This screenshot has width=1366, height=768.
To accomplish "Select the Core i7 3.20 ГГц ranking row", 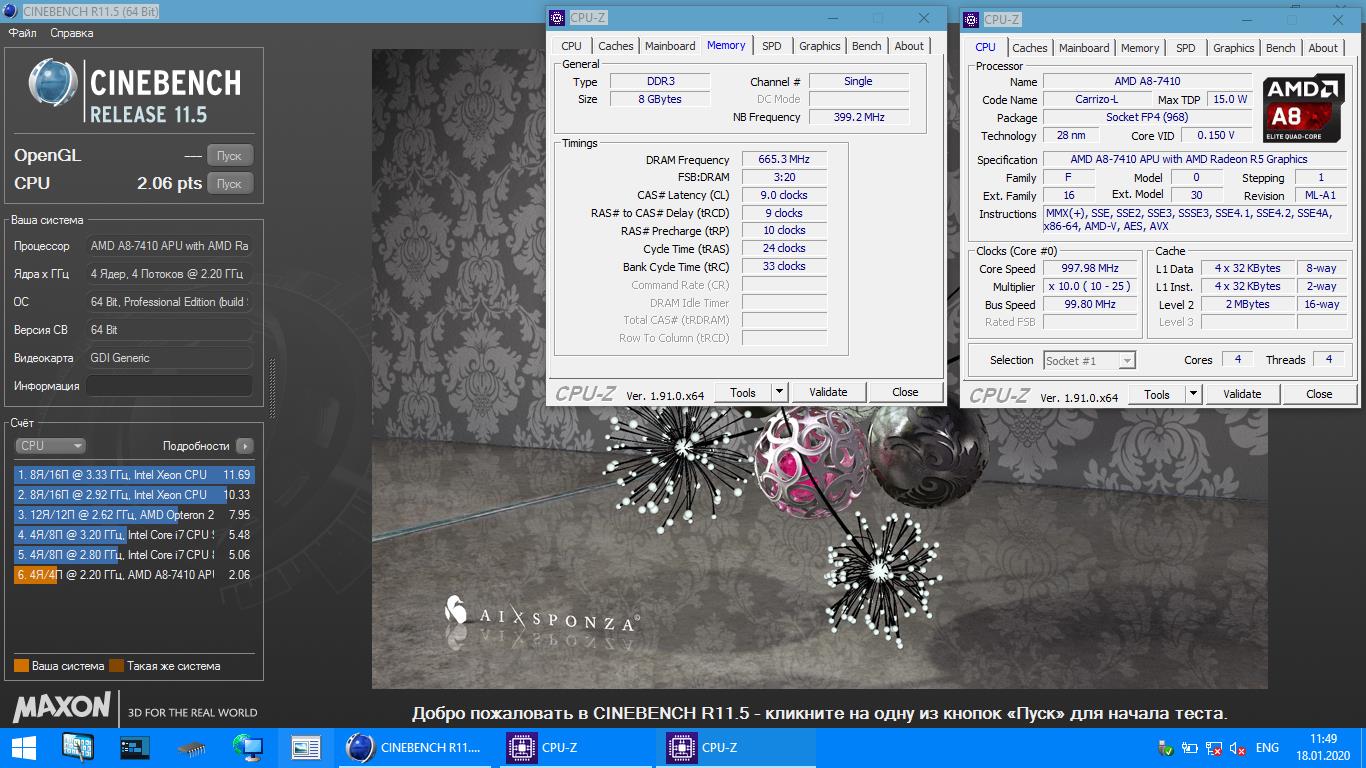I will 134,535.
